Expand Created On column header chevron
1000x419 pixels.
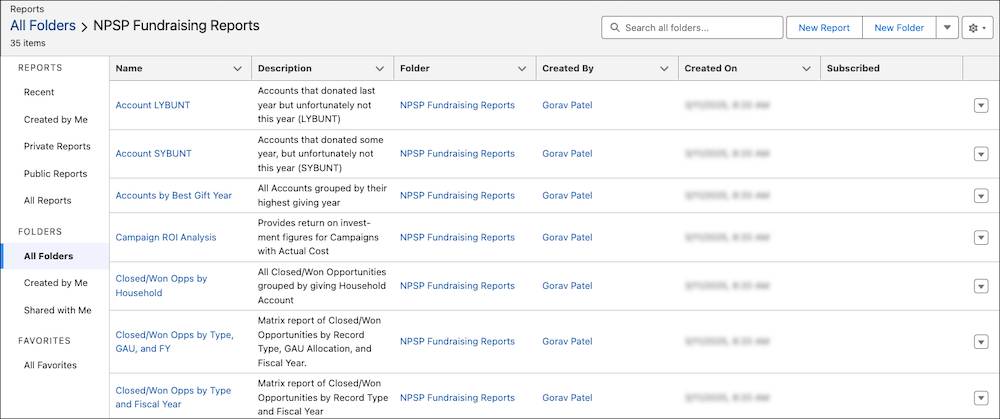(807, 69)
